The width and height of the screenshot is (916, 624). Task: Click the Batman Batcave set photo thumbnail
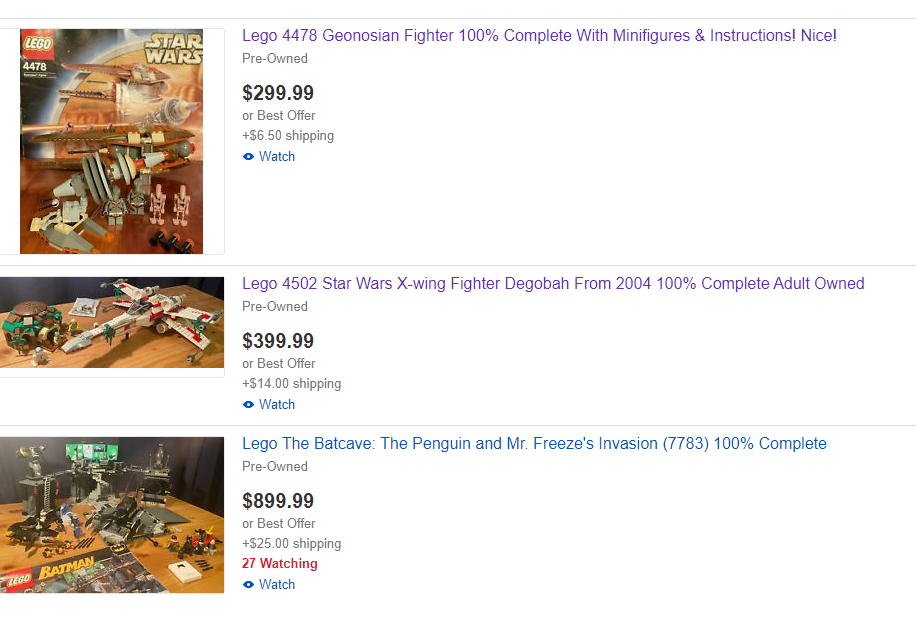[x=112, y=515]
